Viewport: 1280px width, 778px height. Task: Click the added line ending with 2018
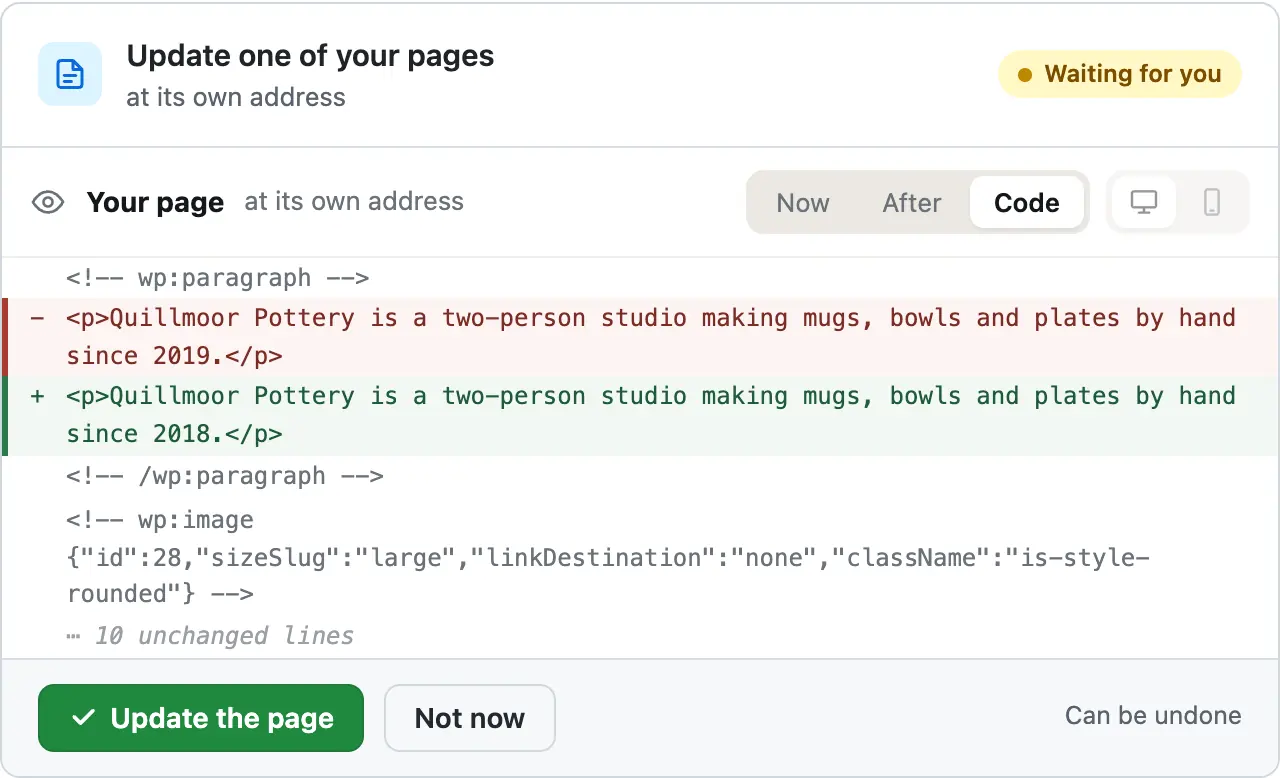[x=640, y=415]
